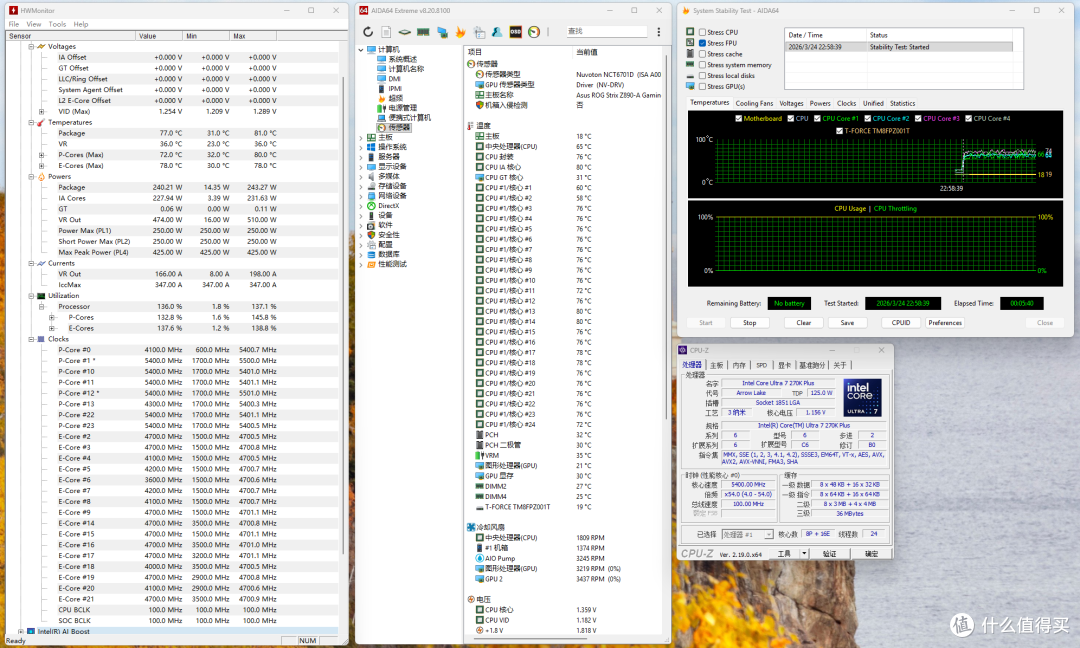The width and height of the screenshot is (1080, 648).
Task: Click the flame stability test toolbar icon
Action: [460, 32]
